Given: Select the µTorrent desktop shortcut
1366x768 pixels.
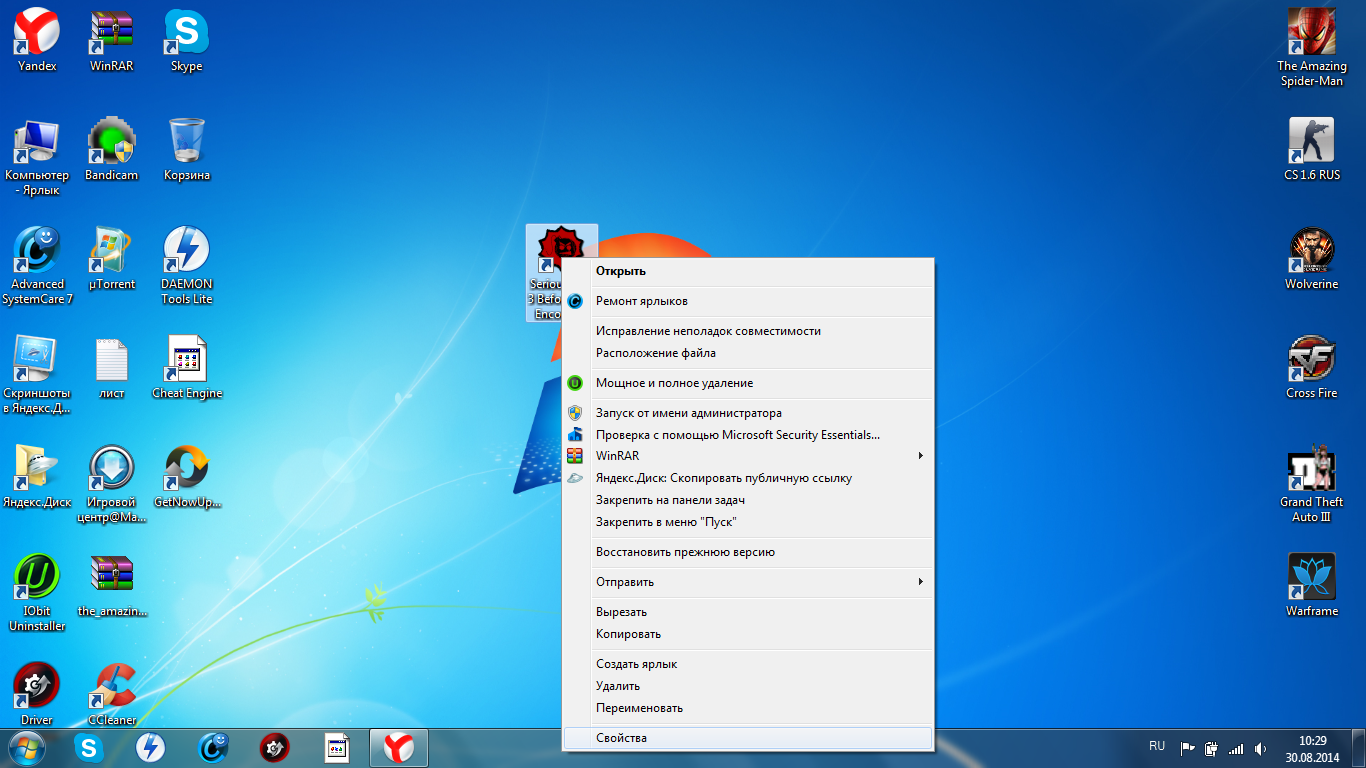Looking at the screenshot, I should coord(112,259).
